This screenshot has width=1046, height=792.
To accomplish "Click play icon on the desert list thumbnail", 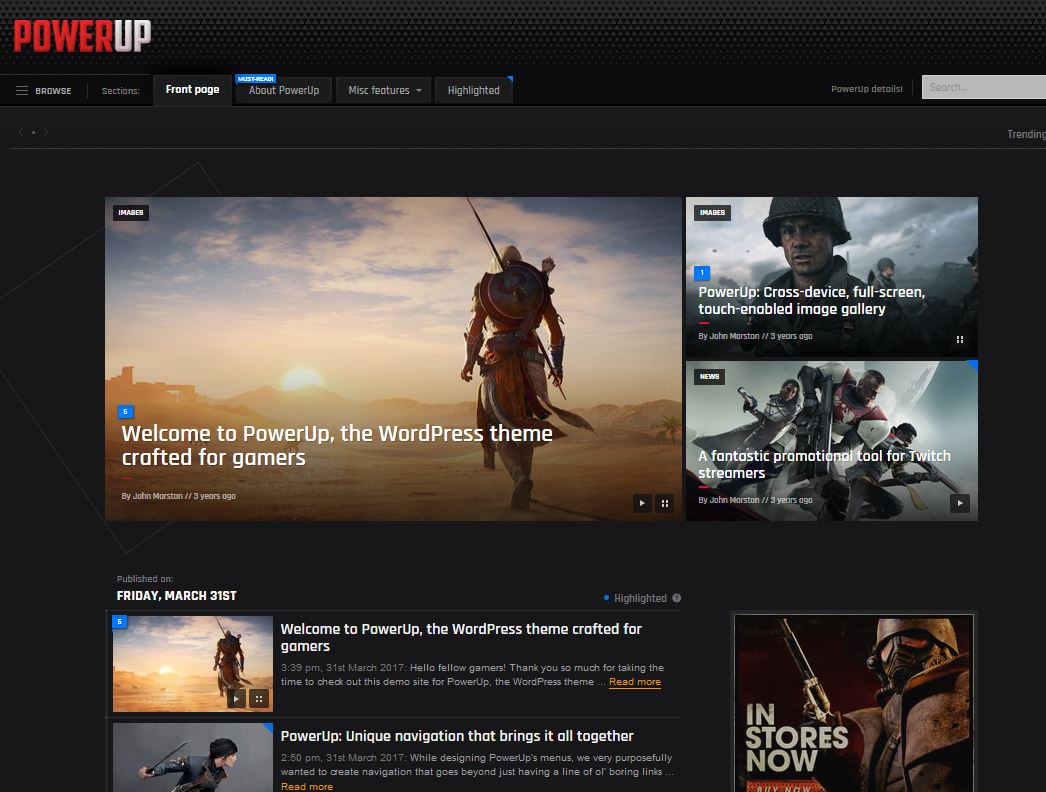I will click(236, 699).
